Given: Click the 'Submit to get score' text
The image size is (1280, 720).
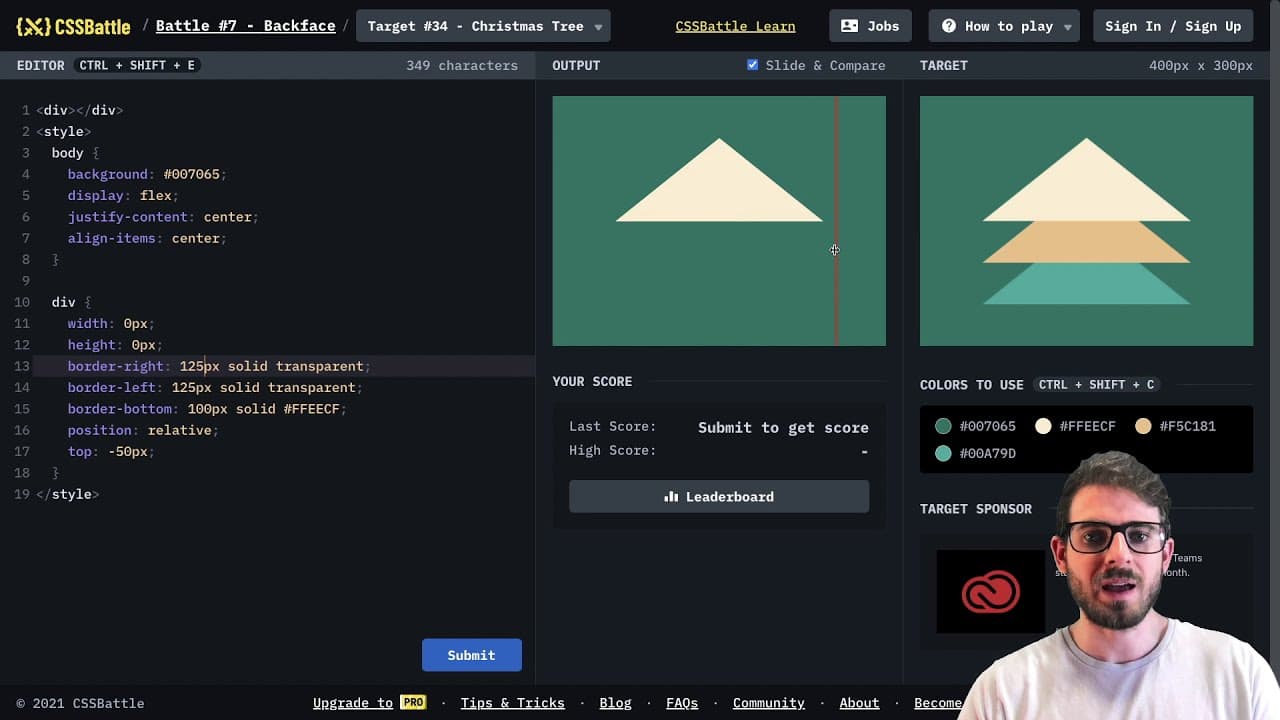Looking at the screenshot, I should point(783,427).
